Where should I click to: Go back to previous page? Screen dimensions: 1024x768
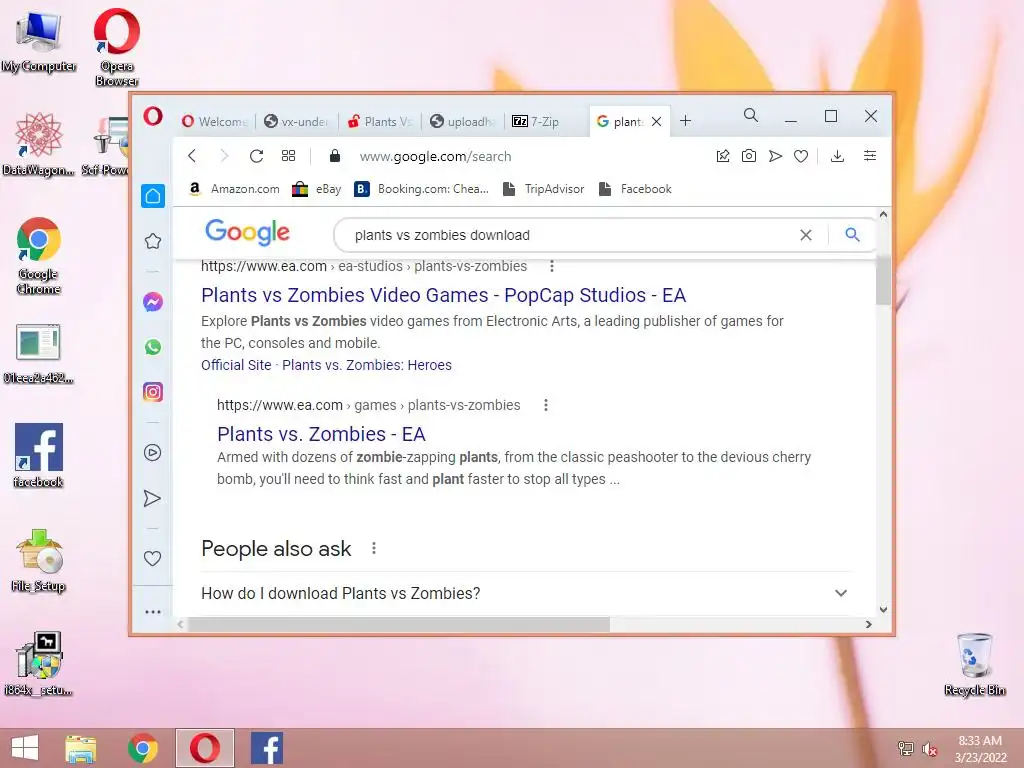[x=192, y=156]
